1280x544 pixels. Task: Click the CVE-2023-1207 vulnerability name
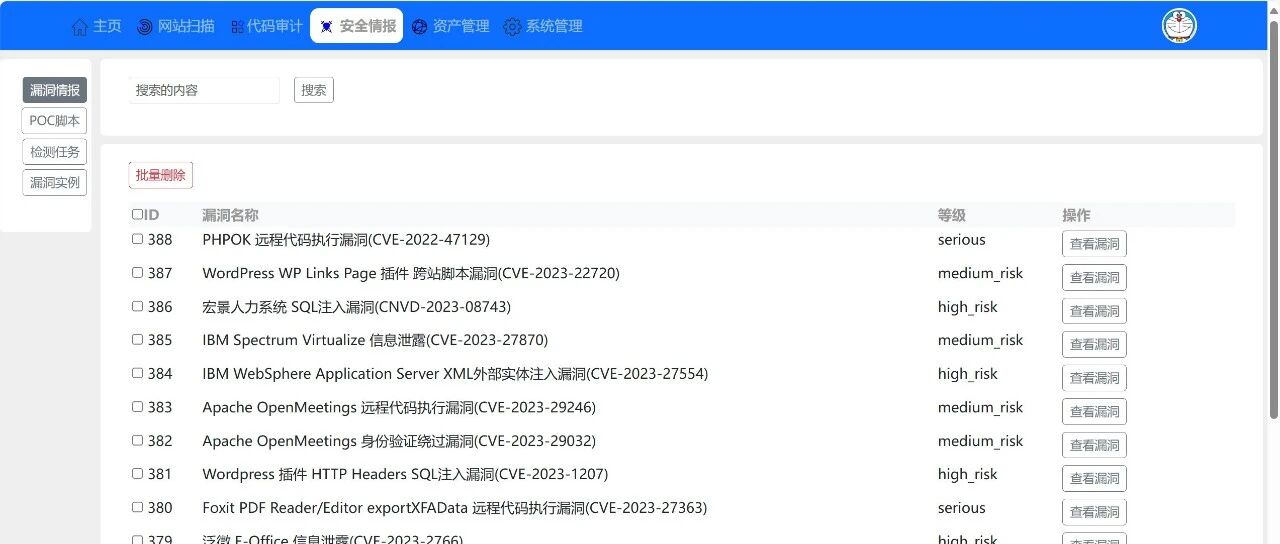click(405, 474)
